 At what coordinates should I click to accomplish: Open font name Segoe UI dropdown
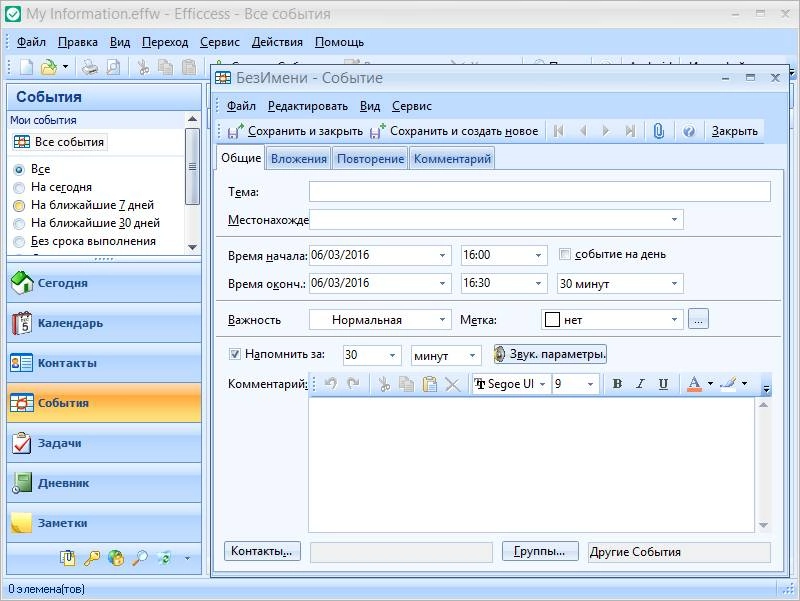coord(542,384)
